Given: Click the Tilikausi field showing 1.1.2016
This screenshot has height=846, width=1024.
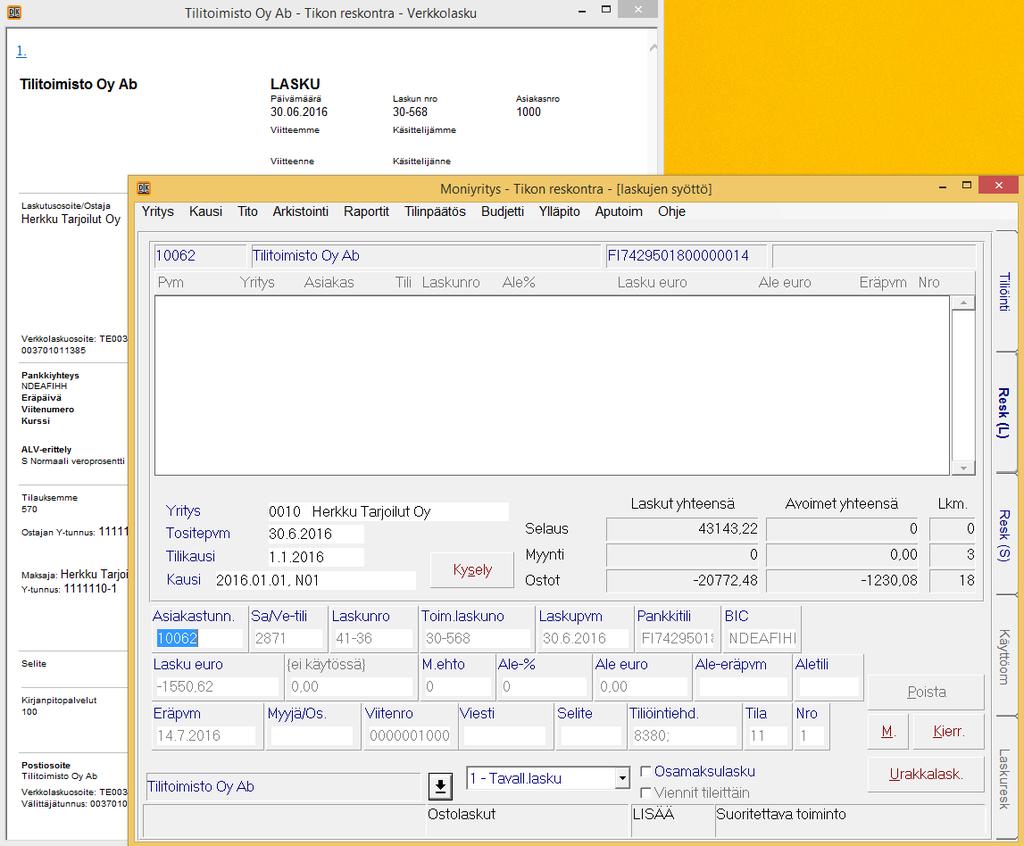Looking at the screenshot, I should [315, 557].
